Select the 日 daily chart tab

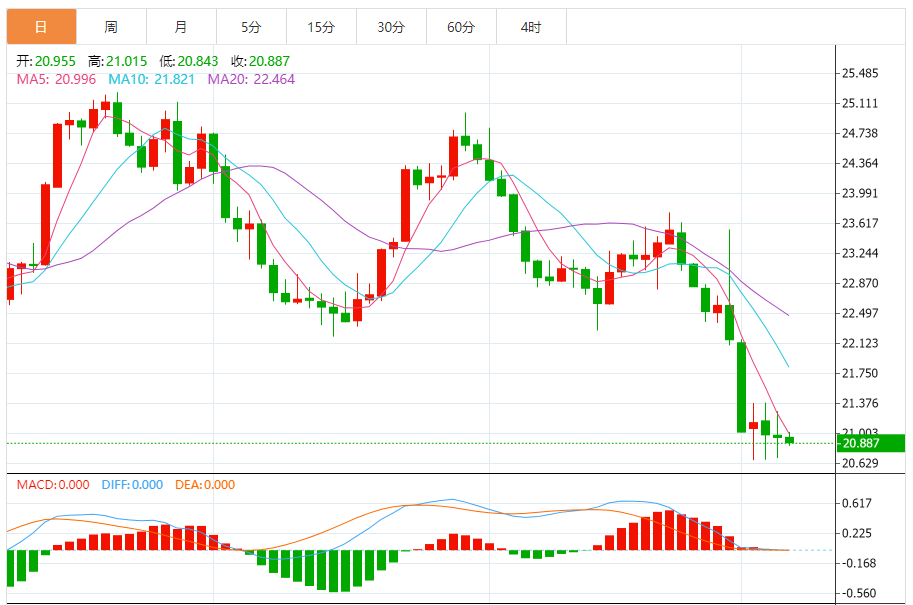41,27
